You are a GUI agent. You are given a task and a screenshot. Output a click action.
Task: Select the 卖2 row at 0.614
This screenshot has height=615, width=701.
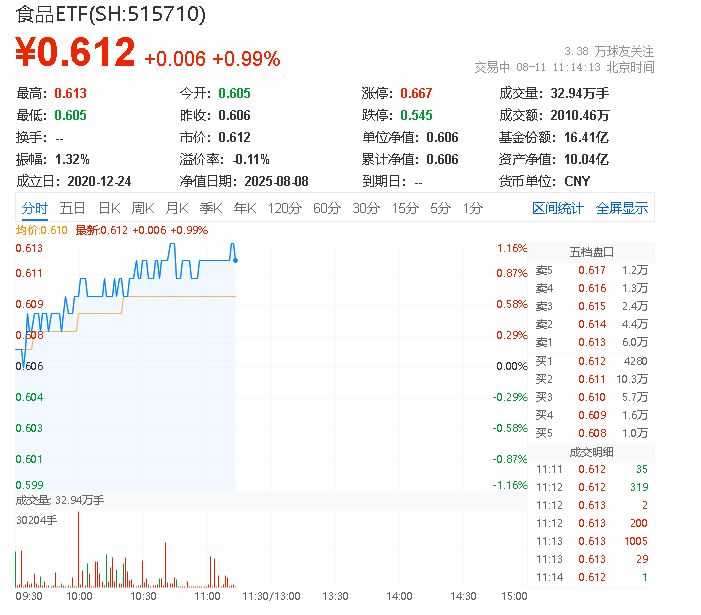[591, 324]
